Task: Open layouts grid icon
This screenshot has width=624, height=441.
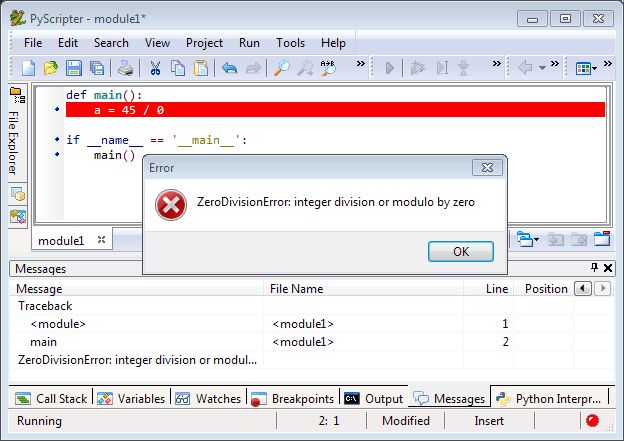Action: 583,68
